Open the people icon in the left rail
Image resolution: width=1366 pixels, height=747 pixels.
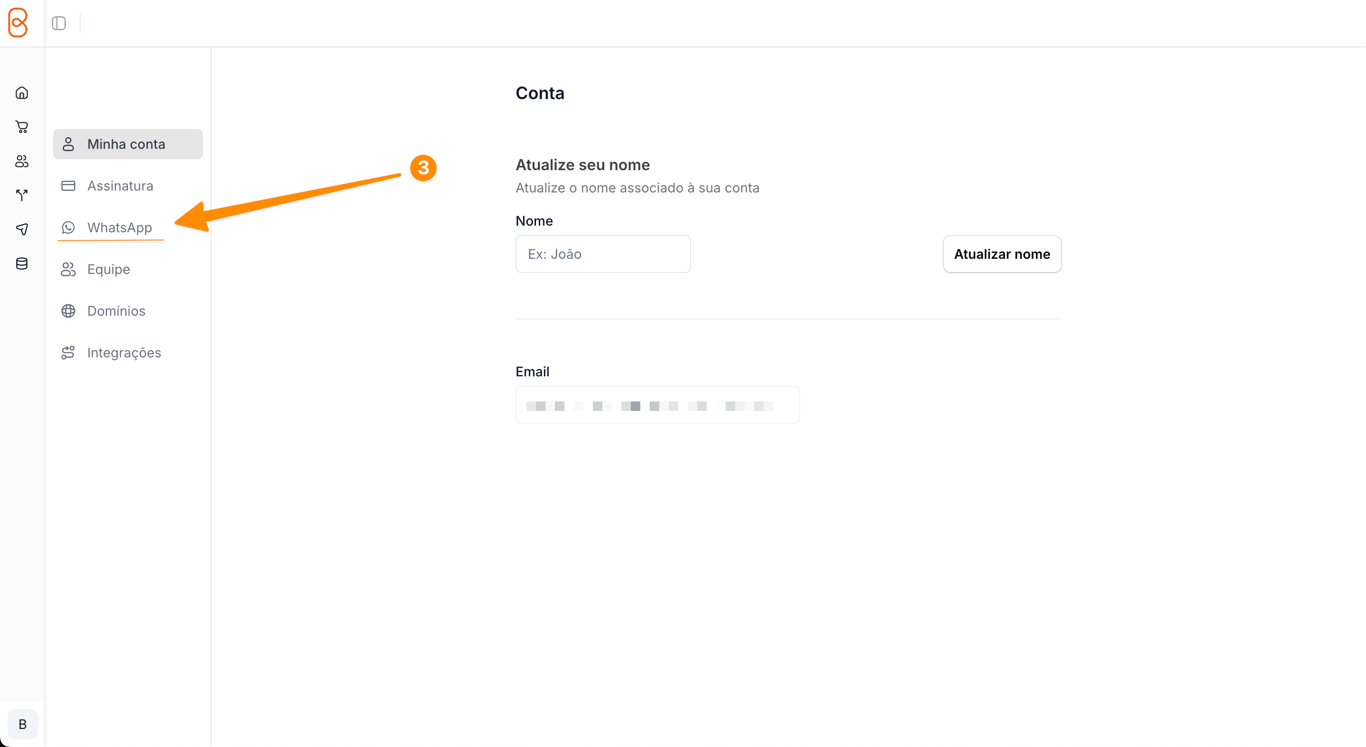coord(22,161)
